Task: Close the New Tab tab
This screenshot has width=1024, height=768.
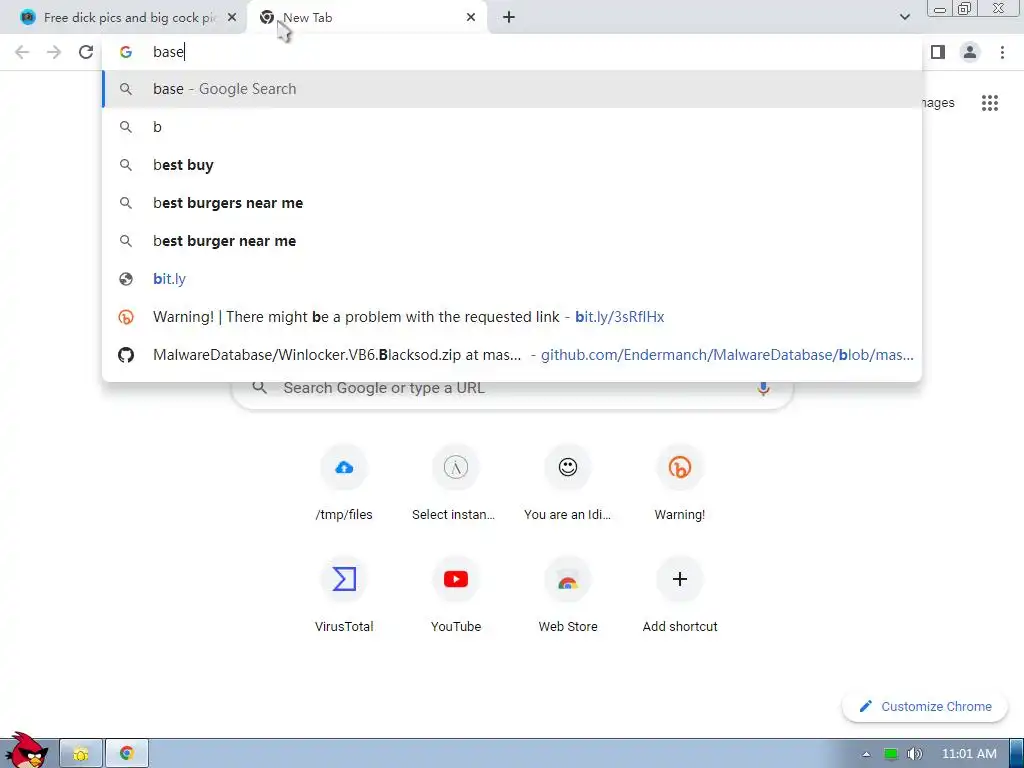Action: [x=471, y=18]
